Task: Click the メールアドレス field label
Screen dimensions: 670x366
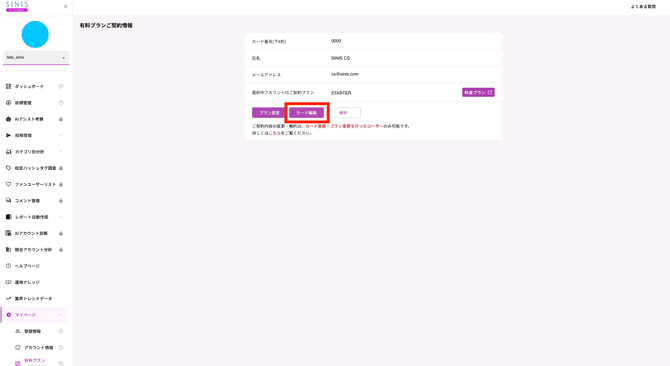Action: [266, 75]
